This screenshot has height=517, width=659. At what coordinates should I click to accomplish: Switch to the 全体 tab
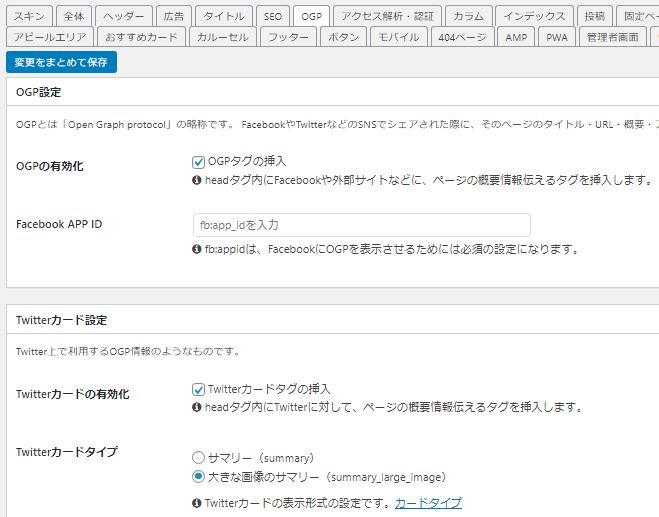click(74, 16)
